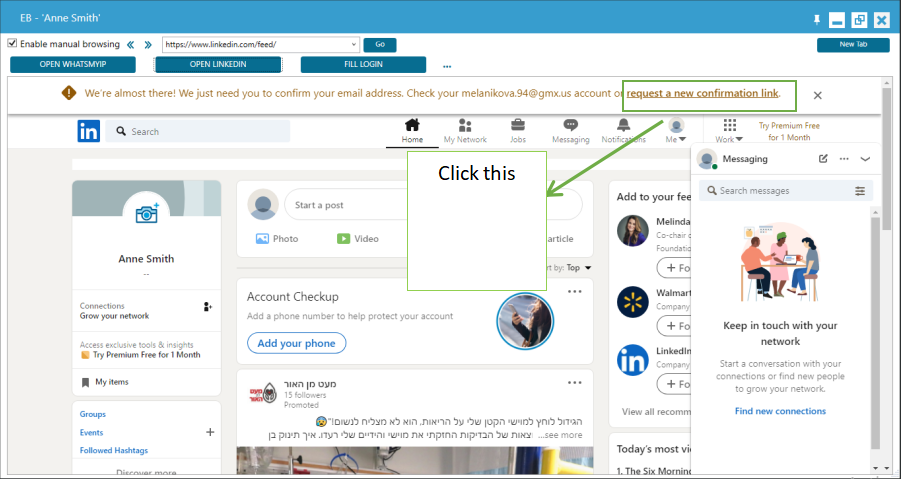Click the Events link
The height and width of the screenshot is (479, 902).
click(91, 432)
